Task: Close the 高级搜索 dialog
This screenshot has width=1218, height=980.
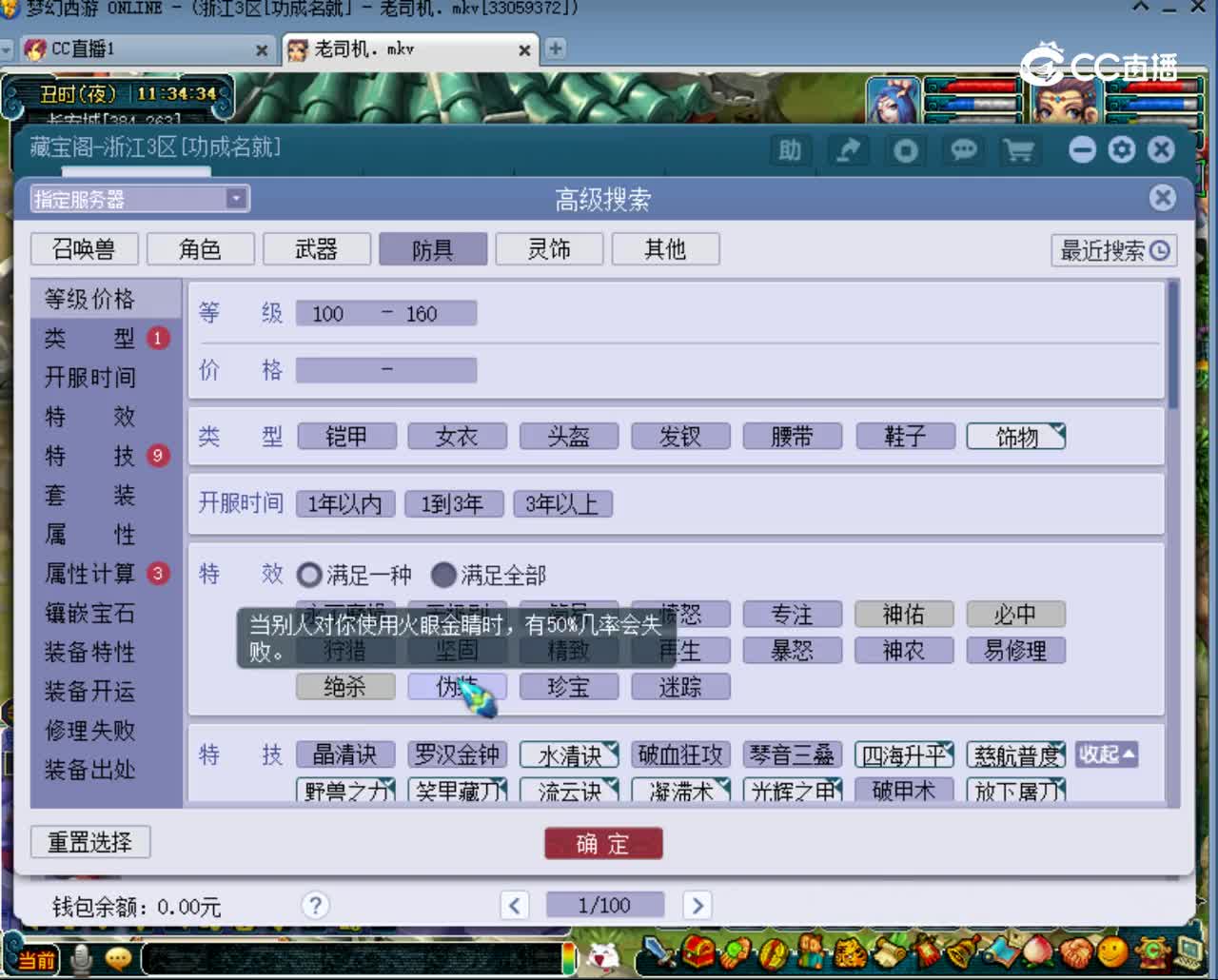Action: point(1162,198)
